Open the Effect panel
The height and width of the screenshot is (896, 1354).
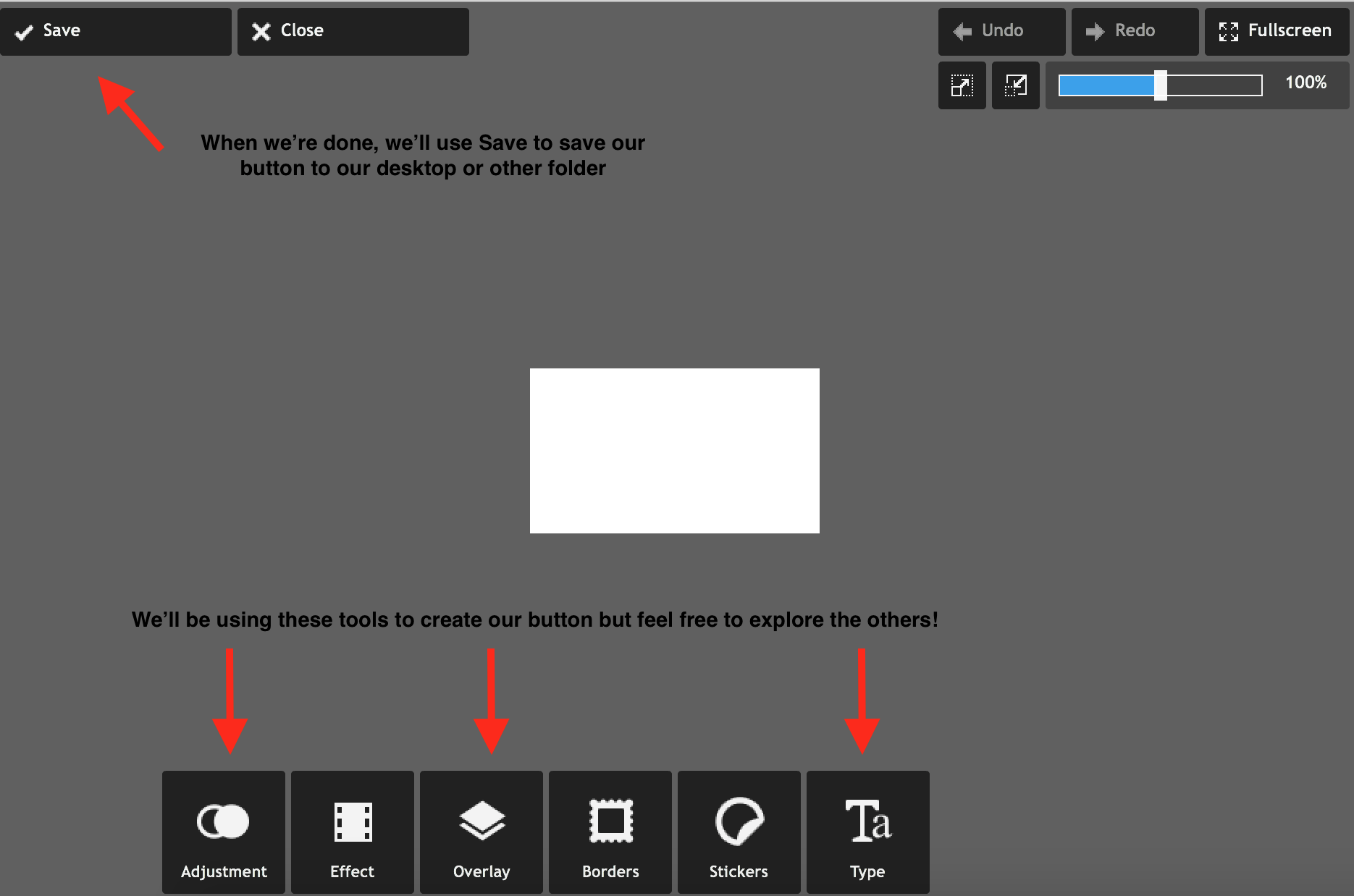click(352, 832)
